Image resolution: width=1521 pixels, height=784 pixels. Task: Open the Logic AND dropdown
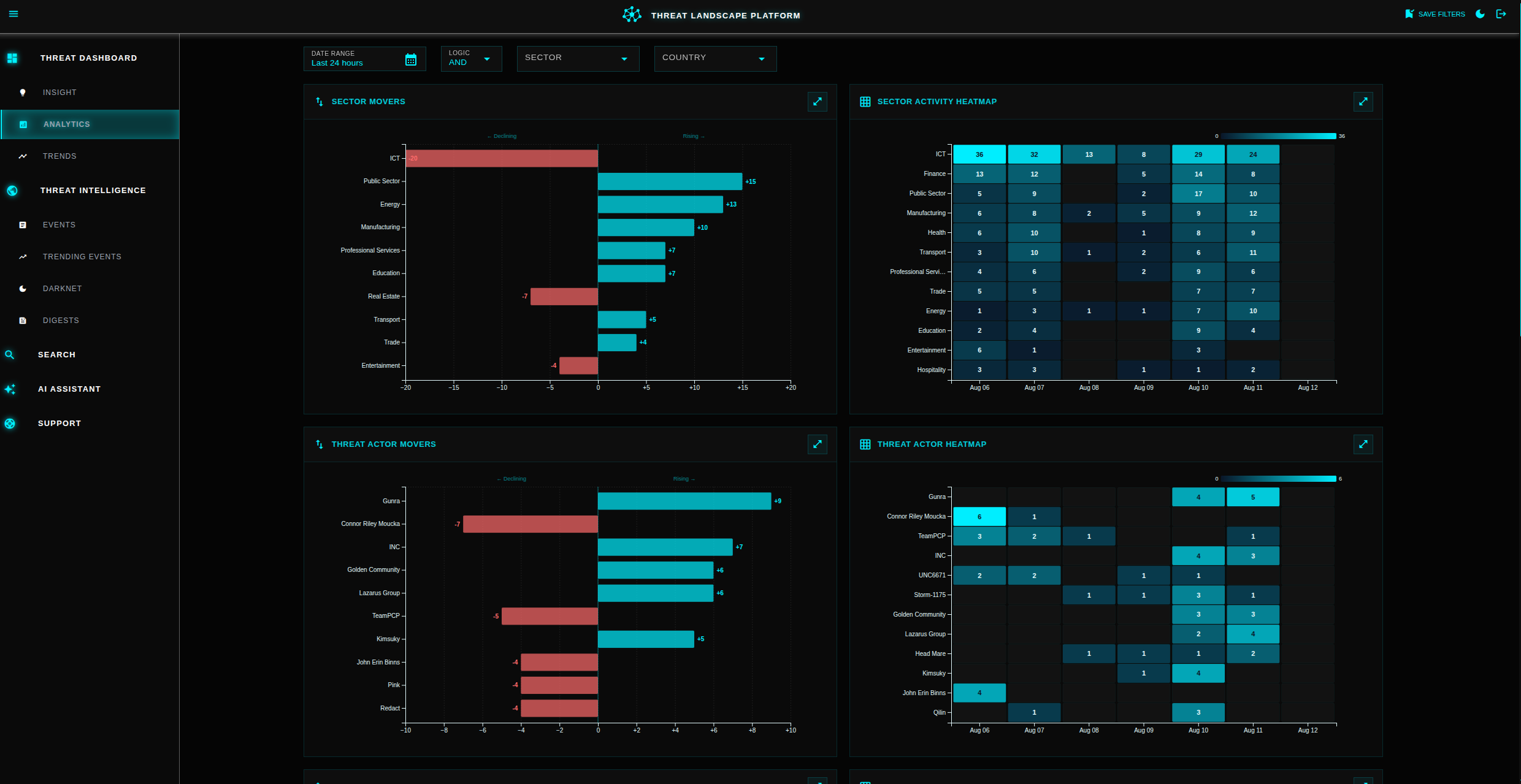pyautogui.click(x=472, y=59)
